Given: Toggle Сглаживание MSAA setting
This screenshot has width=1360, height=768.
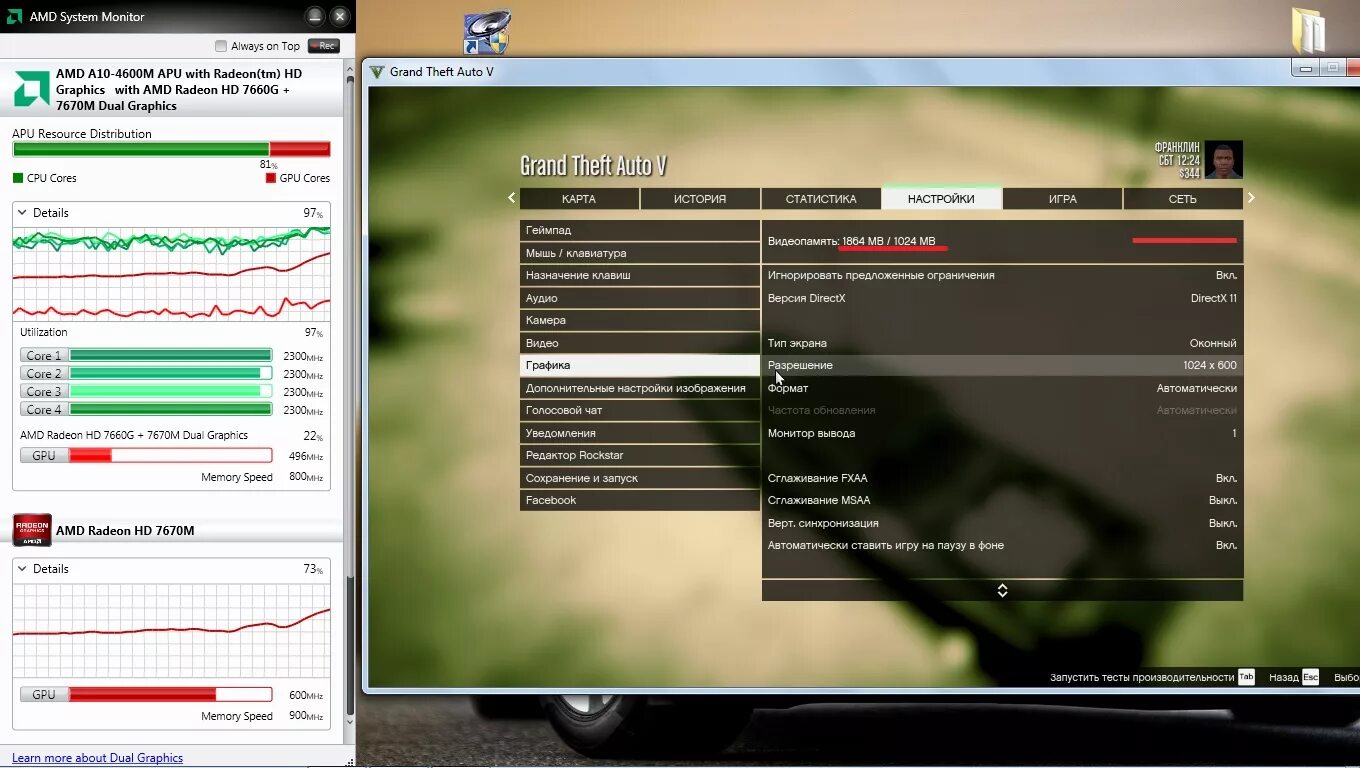Looking at the screenshot, I should pos(1002,501).
